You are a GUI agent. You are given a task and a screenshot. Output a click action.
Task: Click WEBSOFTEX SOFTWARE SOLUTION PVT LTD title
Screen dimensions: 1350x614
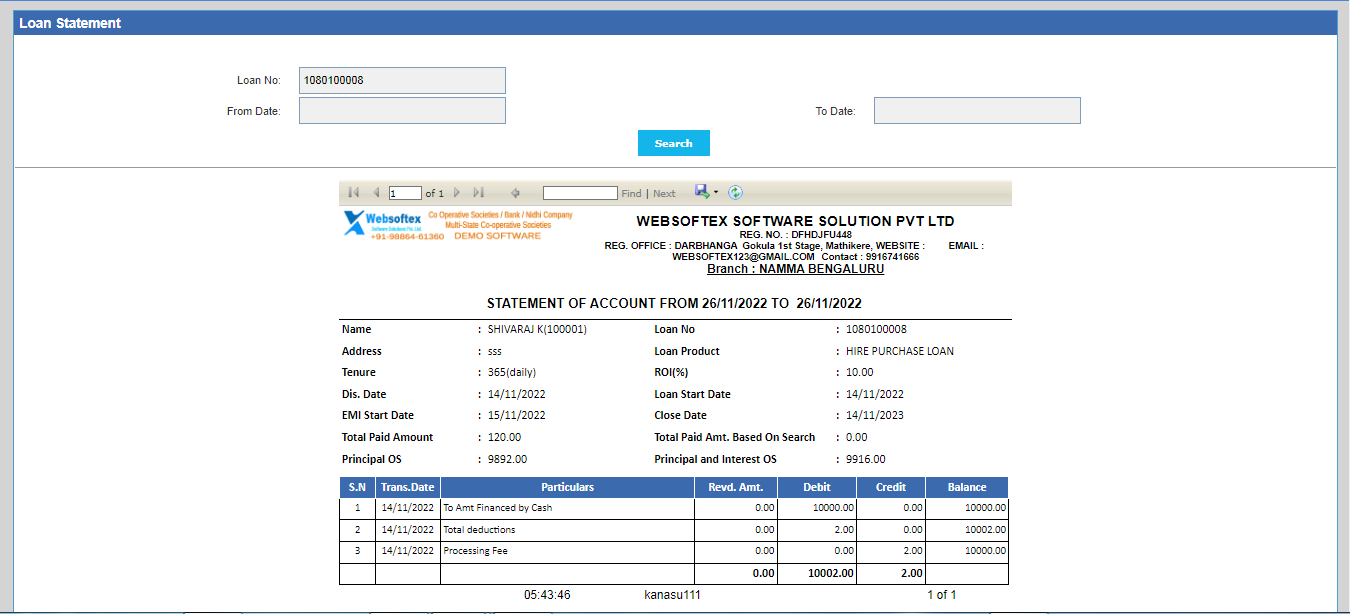795,221
